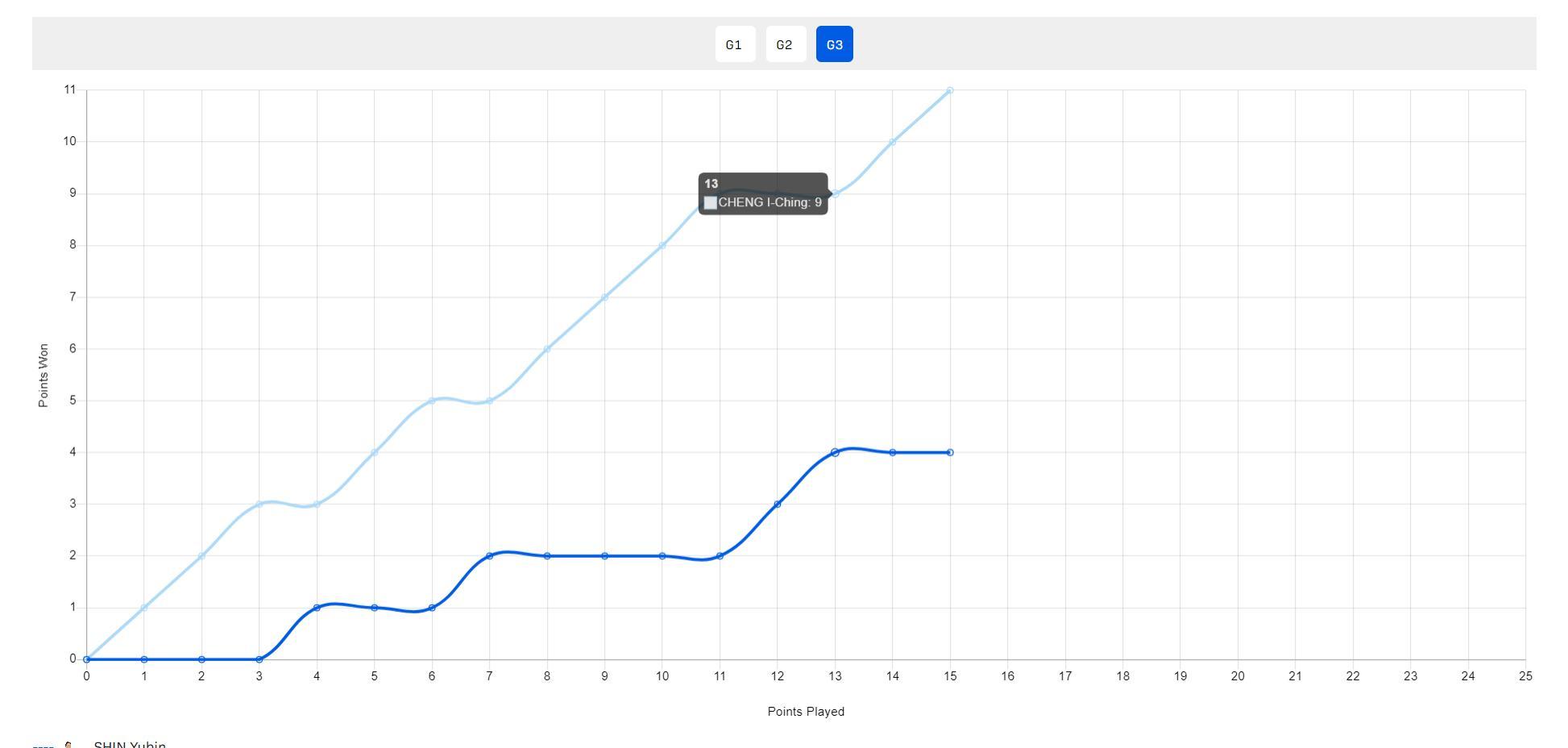The height and width of the screenshot is (748, 1568).
Task: Click the light-blue point at 14 points played
Action: click(892, 142)
